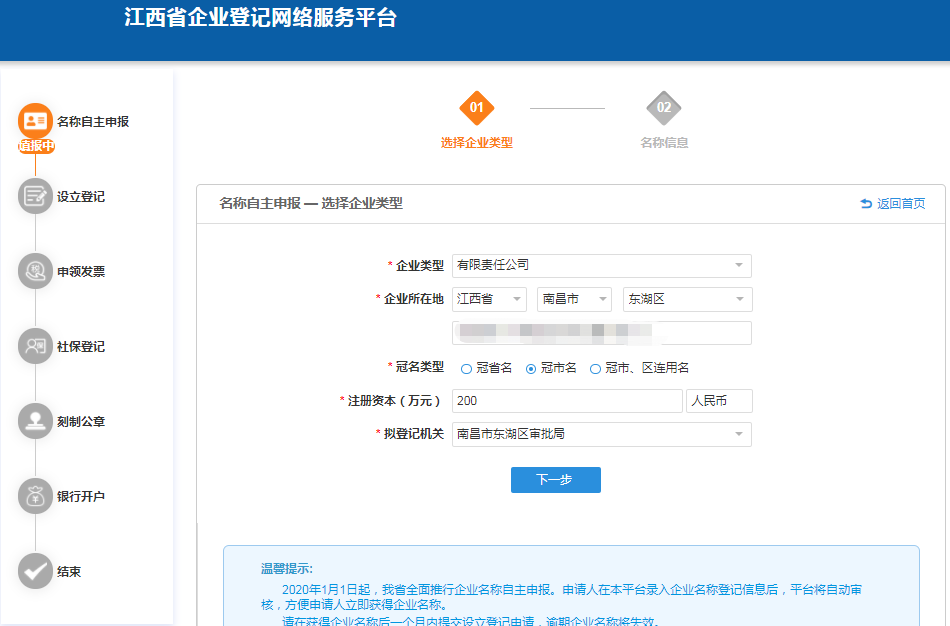The image size is (950, 626).
Task: Select 冠市、区连用名 radio option
Action: click(596, 369)
